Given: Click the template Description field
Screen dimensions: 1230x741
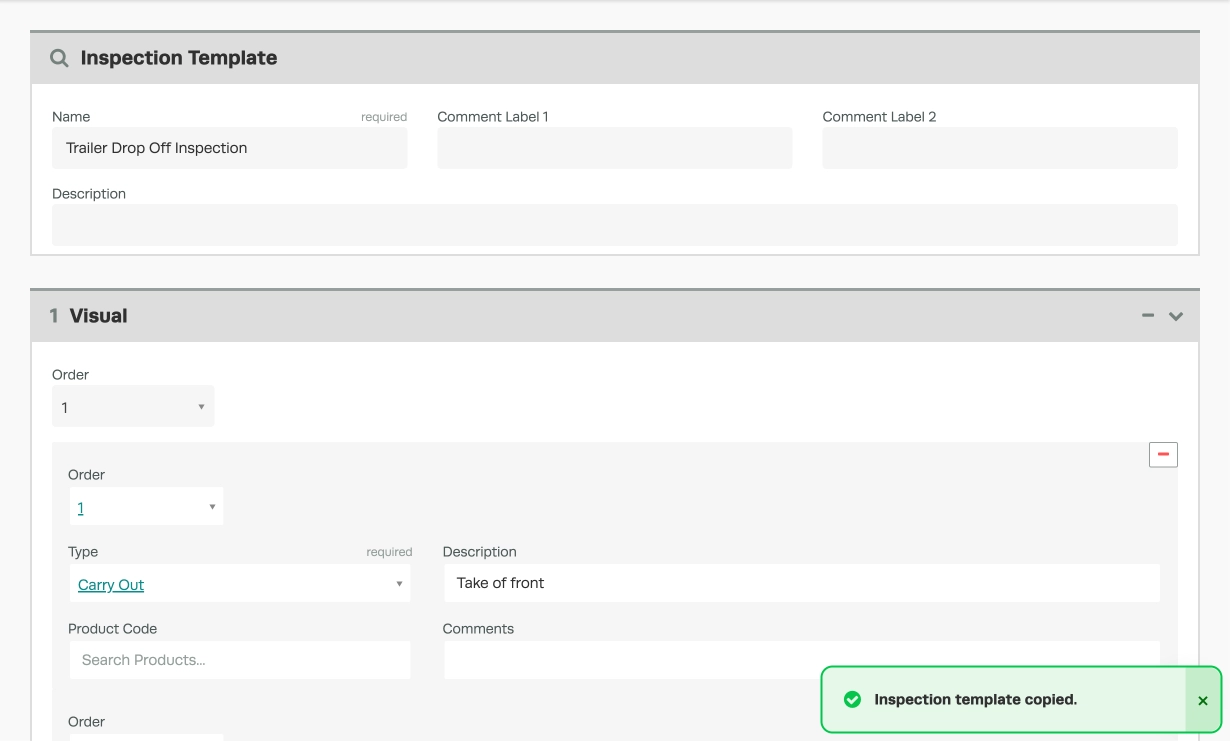Looking at the screenshot, I should 615,225.
